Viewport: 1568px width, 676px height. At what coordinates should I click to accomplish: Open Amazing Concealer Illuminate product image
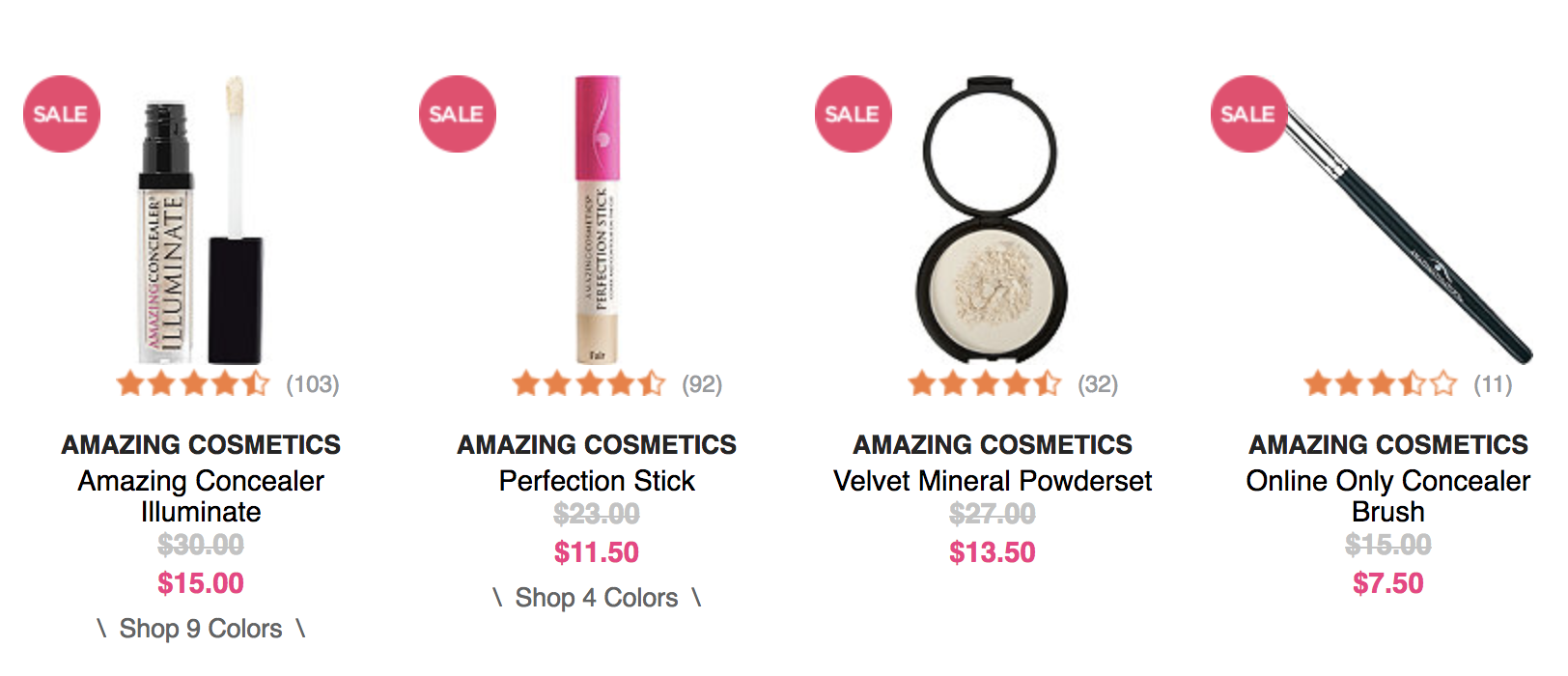click(201, 220)
